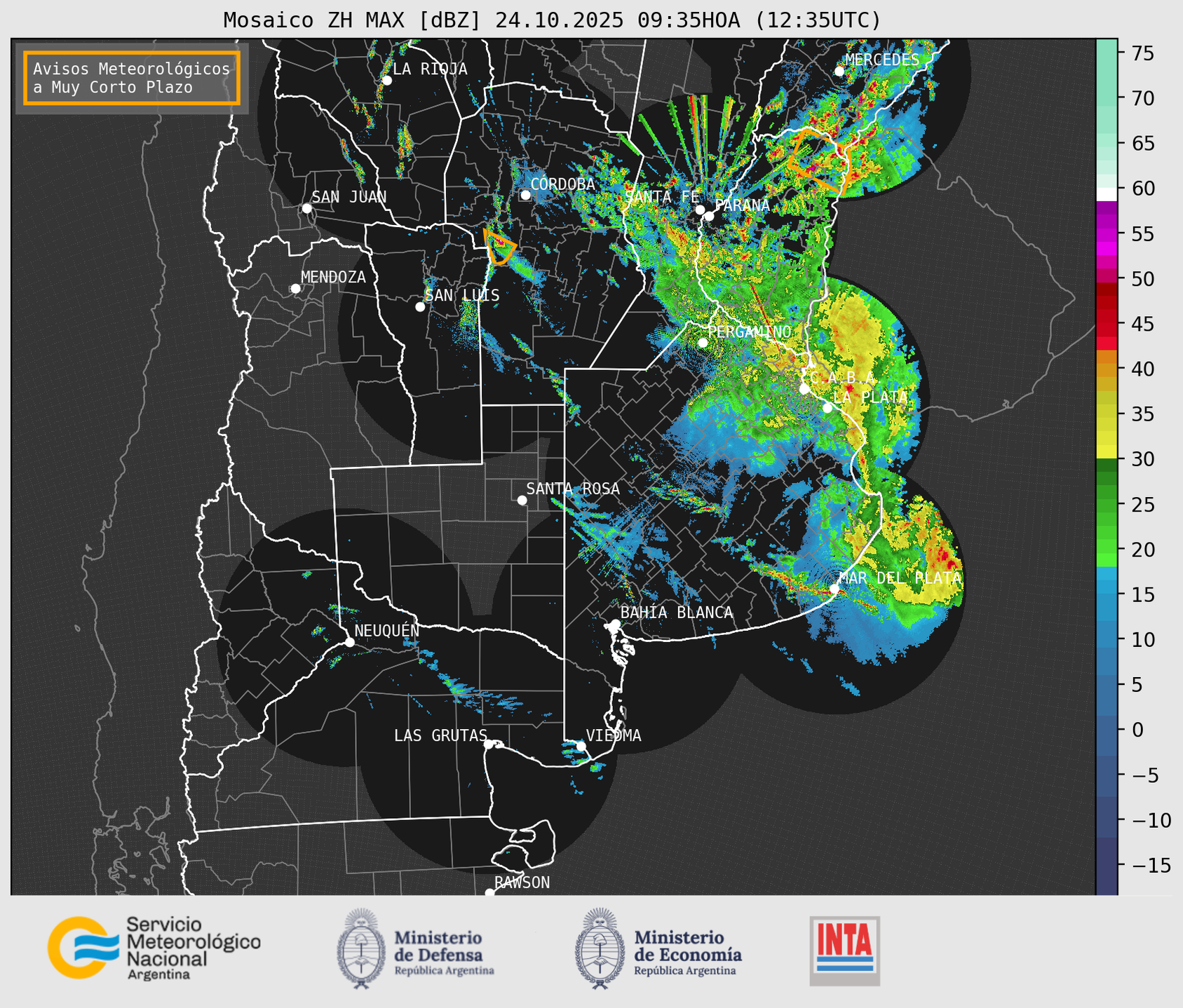Click the Neuquén city marker dot

click(350, 642)
